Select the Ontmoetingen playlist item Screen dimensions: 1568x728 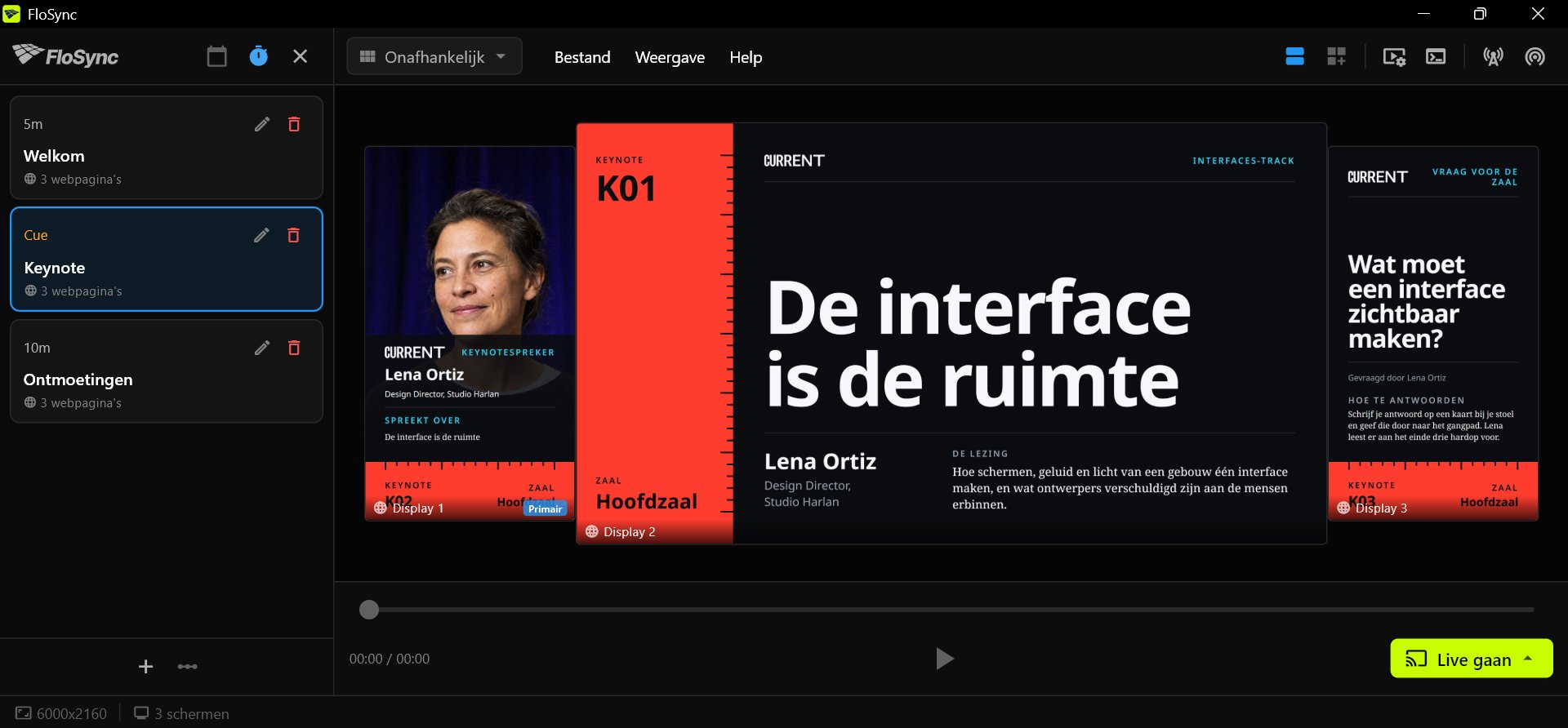pyautogui.click(x=167, y=371)
